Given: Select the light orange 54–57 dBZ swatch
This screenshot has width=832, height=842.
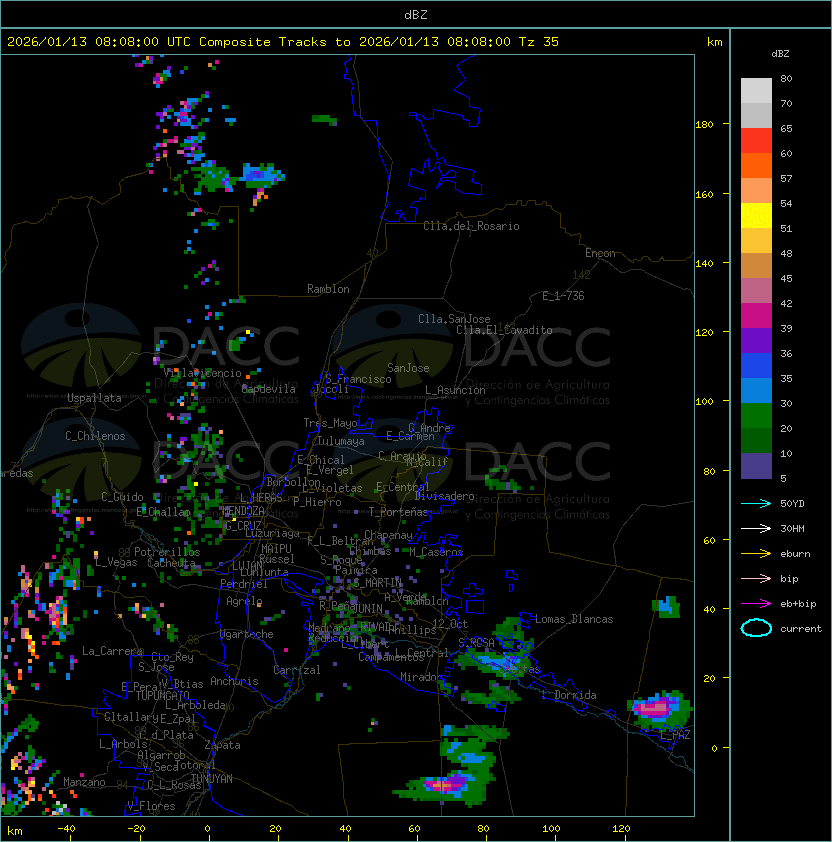Looking at the screenshot, I should (x=756, y=191).
